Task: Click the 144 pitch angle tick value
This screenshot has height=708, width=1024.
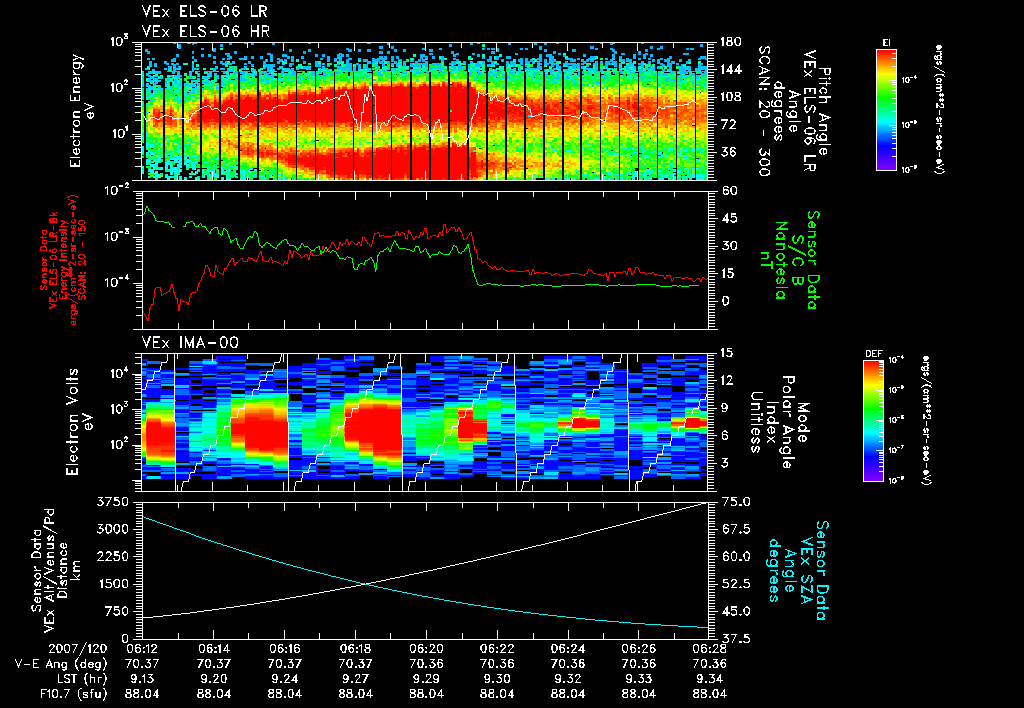Action: 730,69
